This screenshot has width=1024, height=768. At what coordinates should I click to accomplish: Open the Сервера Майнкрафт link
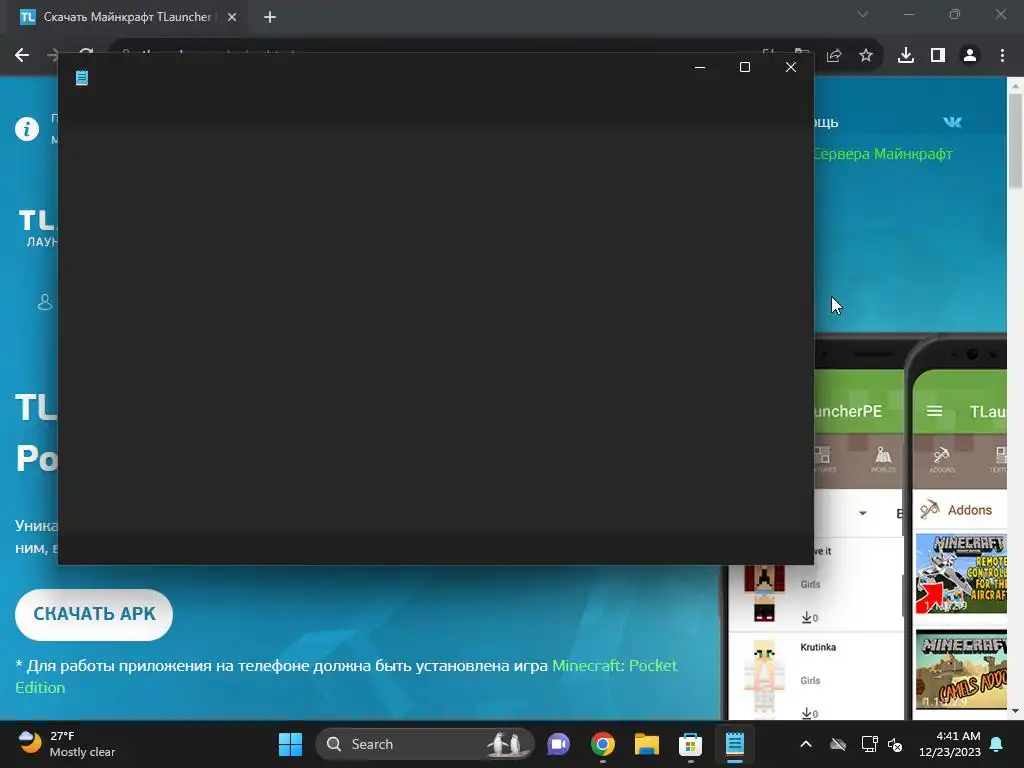click(883, 154)
